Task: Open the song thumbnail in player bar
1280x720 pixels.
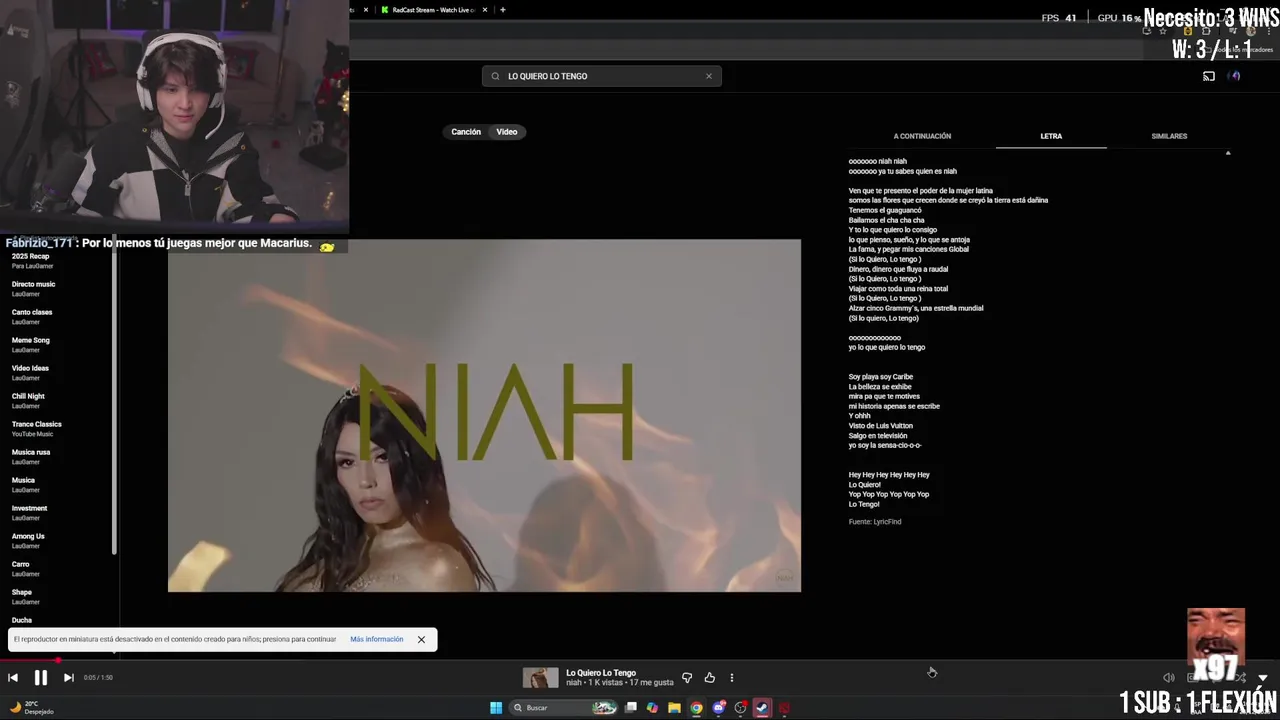Action: [540, 677]
